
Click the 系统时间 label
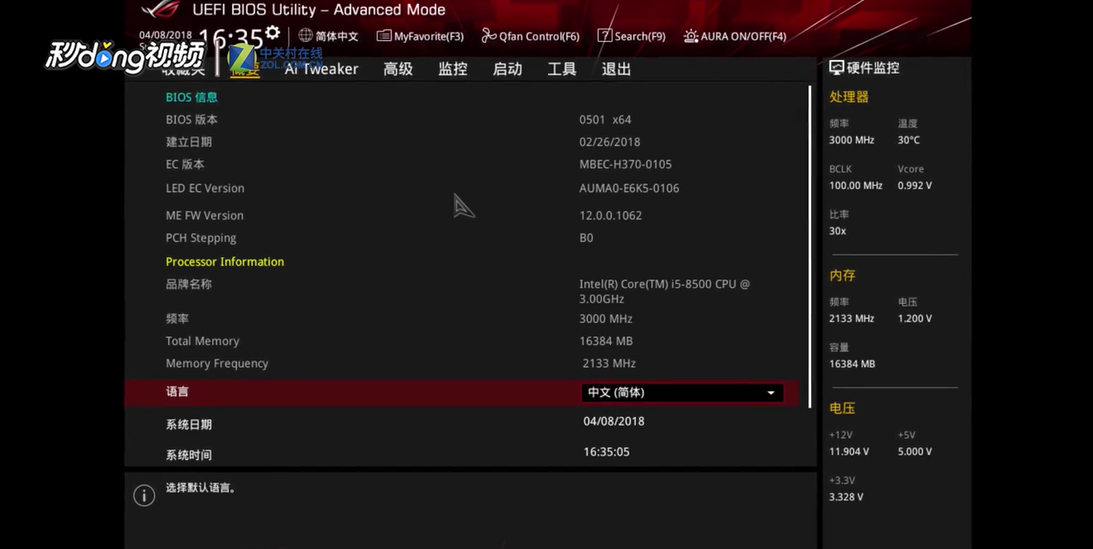click(x=189, y=455)
